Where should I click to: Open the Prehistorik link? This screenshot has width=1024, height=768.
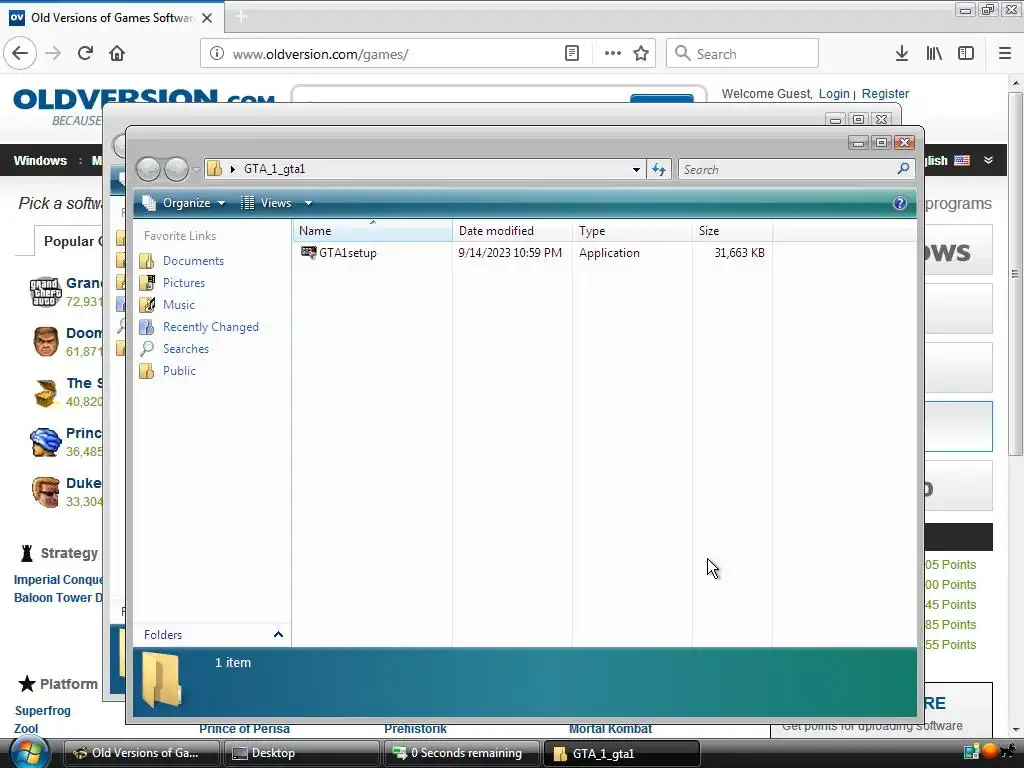[415, 729]
